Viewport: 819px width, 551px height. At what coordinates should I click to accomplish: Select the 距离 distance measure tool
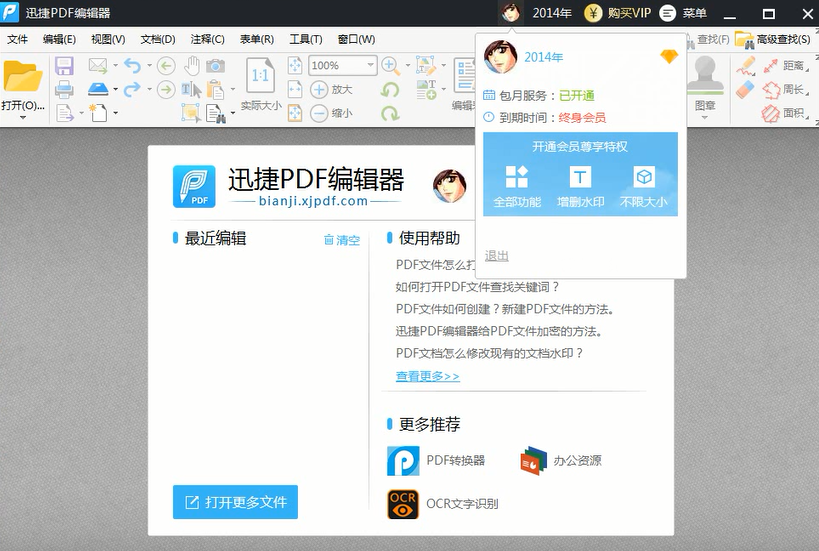coord(785,66)
